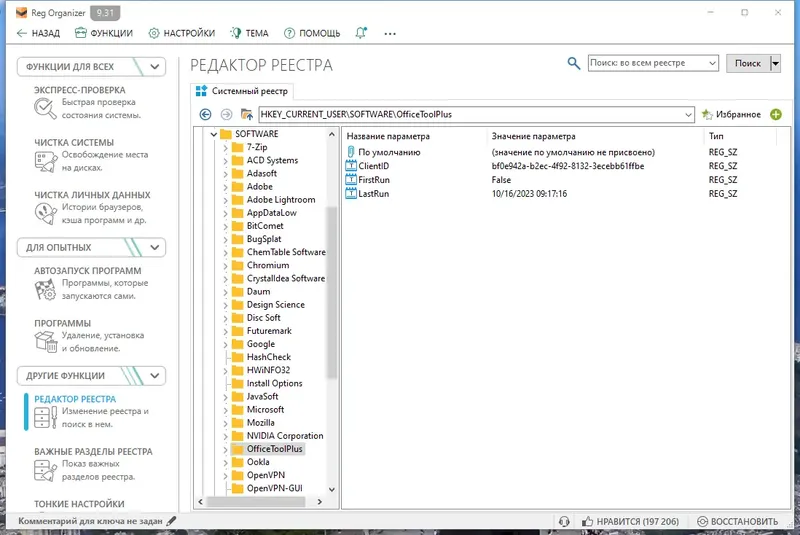This screenshot has width=800, height=535.
Task: Open the Помощь help menu
Action: pos(312,33)
